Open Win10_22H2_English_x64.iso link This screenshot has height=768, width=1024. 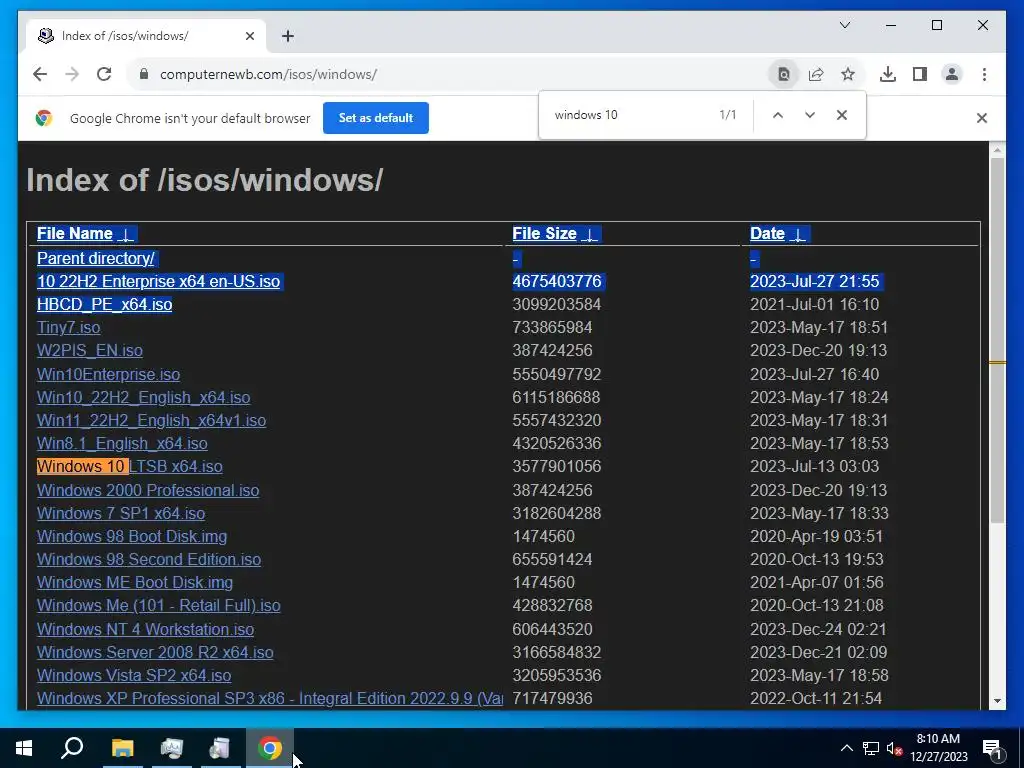144,398
